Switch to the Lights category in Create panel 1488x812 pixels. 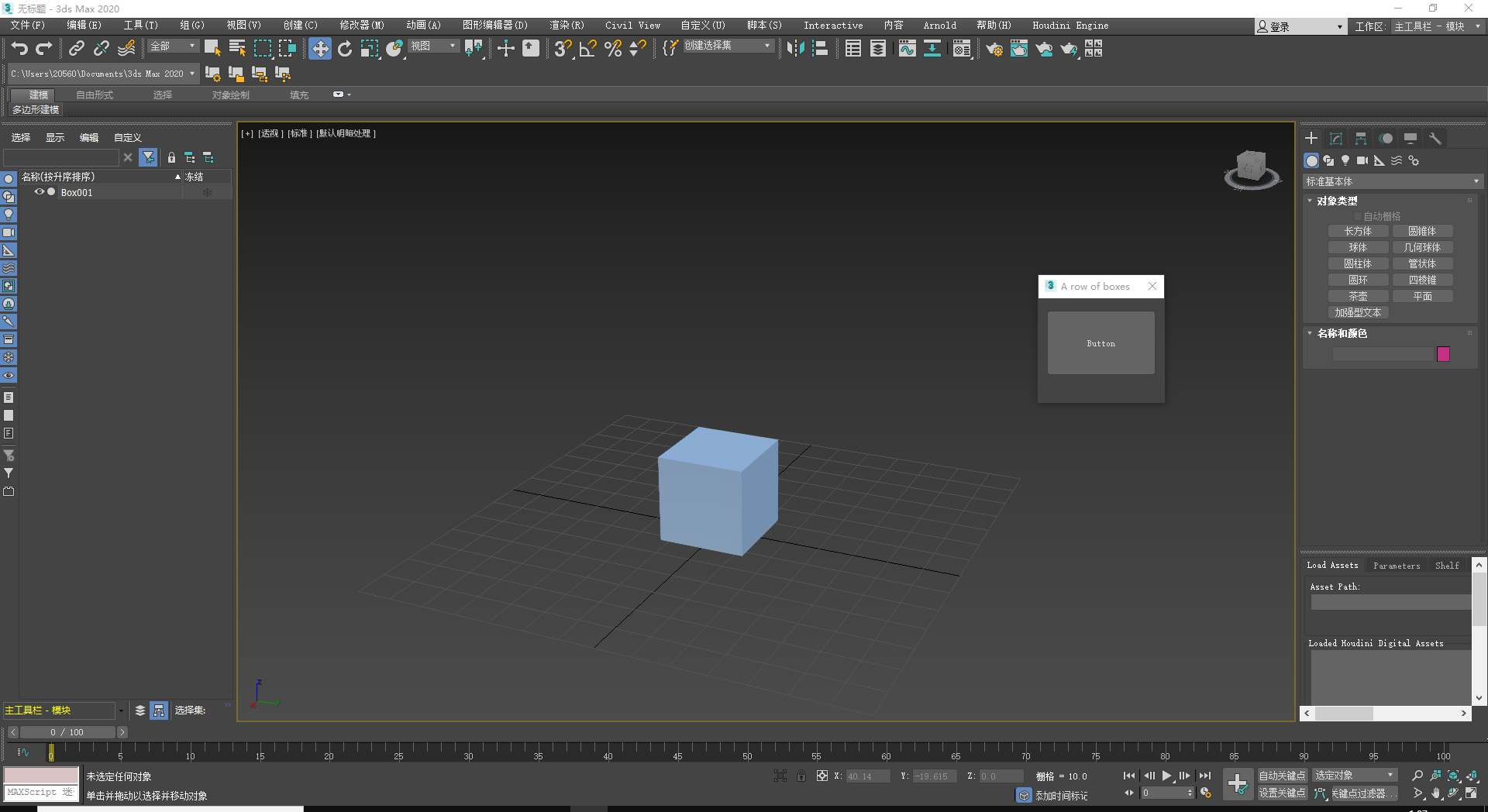click(1346, 160)
